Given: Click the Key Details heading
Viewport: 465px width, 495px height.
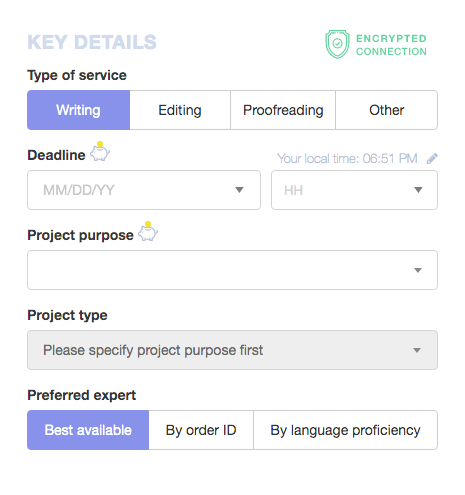Looking at the screenshot, I should coord(92,42).
